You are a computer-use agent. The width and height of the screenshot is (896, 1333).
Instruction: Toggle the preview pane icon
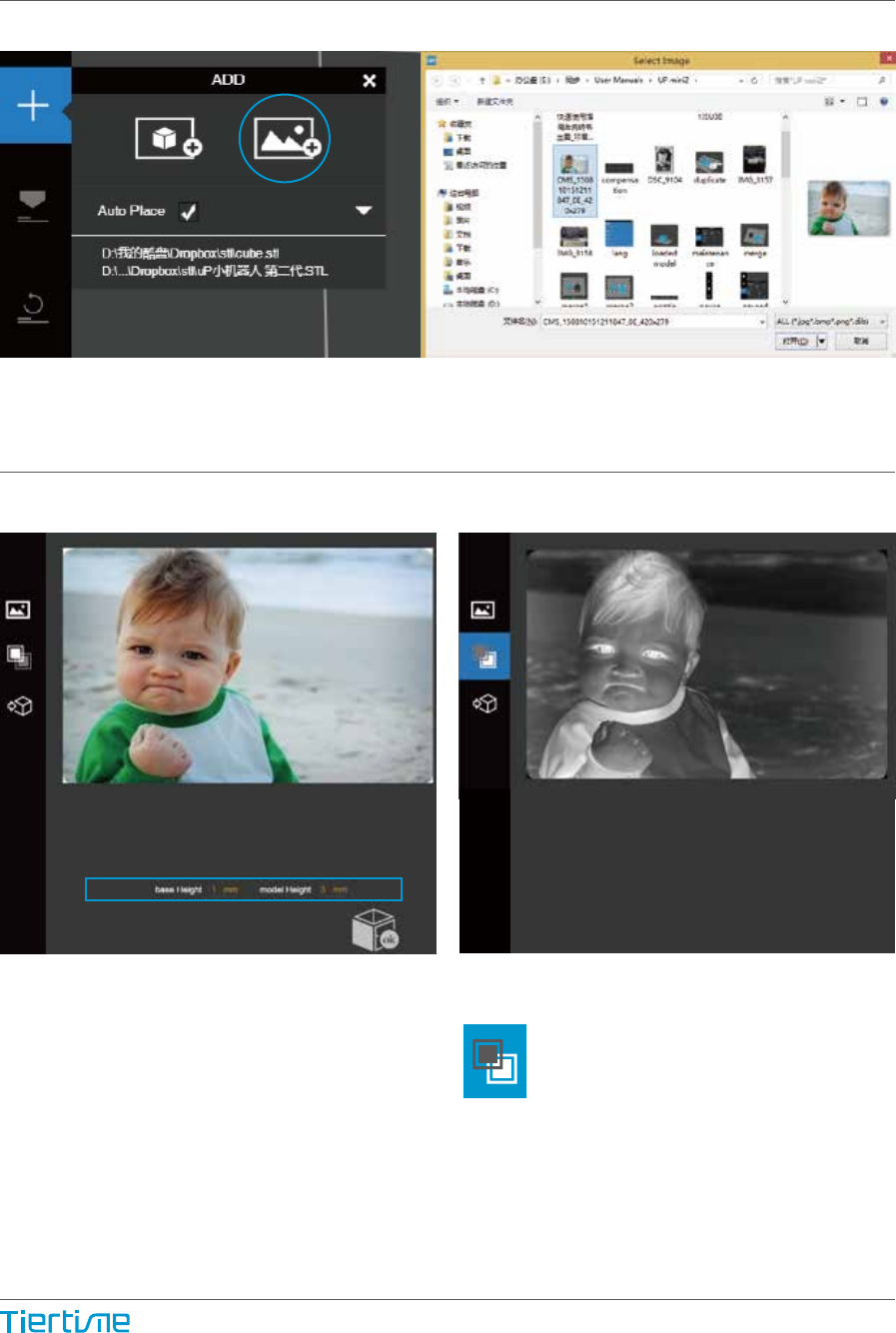point(862,102)
